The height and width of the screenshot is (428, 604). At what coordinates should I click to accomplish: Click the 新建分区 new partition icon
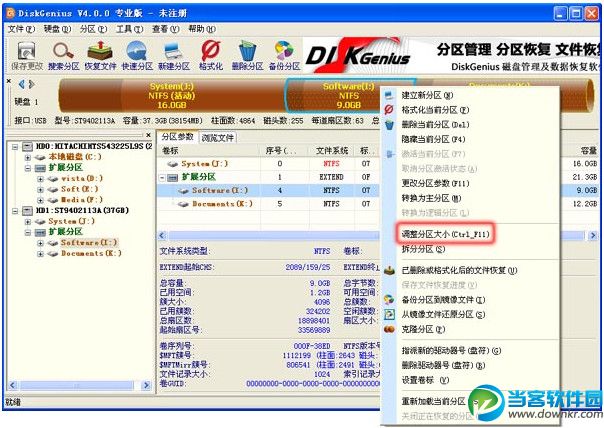[x=174, y=55]
